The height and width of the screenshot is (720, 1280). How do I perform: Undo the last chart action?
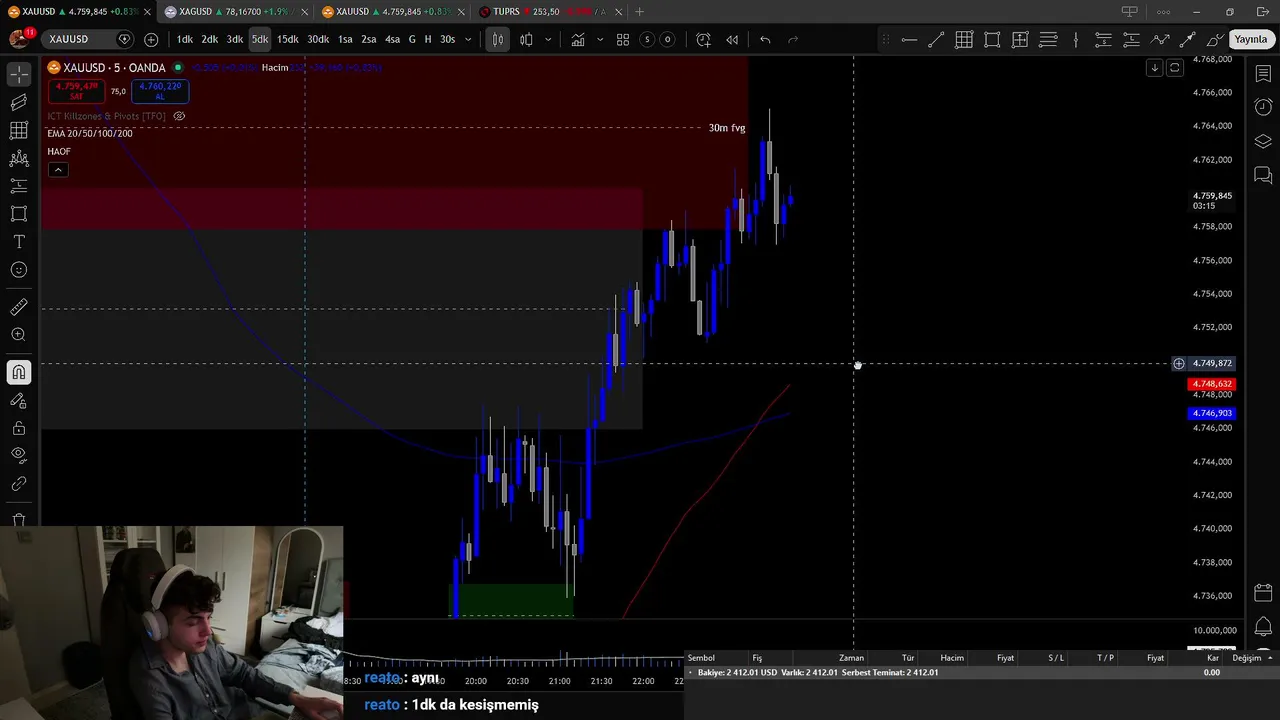pyautogui.click(x=765, y=39)
